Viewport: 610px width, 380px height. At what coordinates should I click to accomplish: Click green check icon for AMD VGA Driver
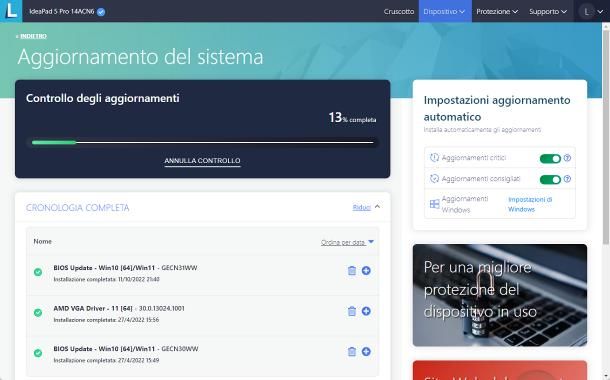tap(38, 312)
